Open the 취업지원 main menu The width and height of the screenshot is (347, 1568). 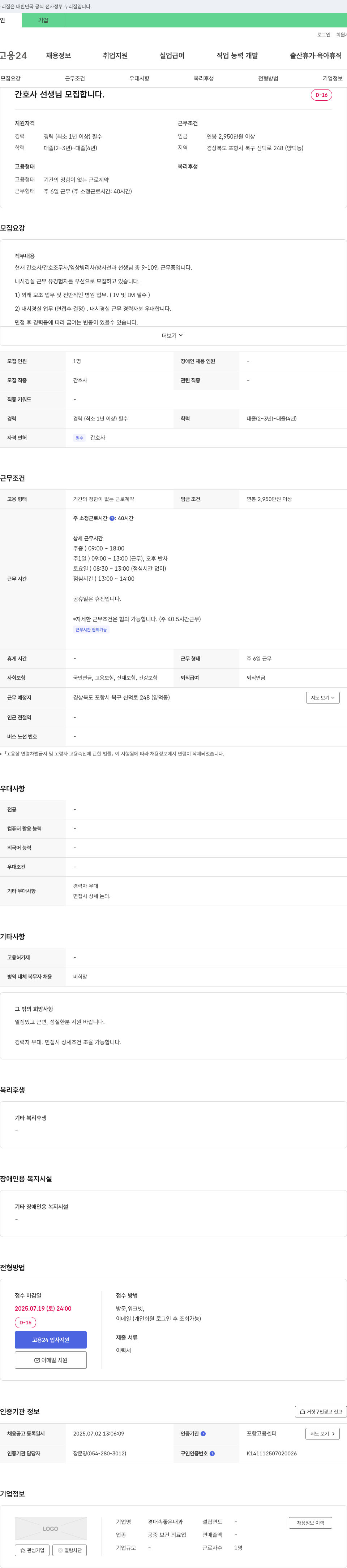tap(115, 55)
